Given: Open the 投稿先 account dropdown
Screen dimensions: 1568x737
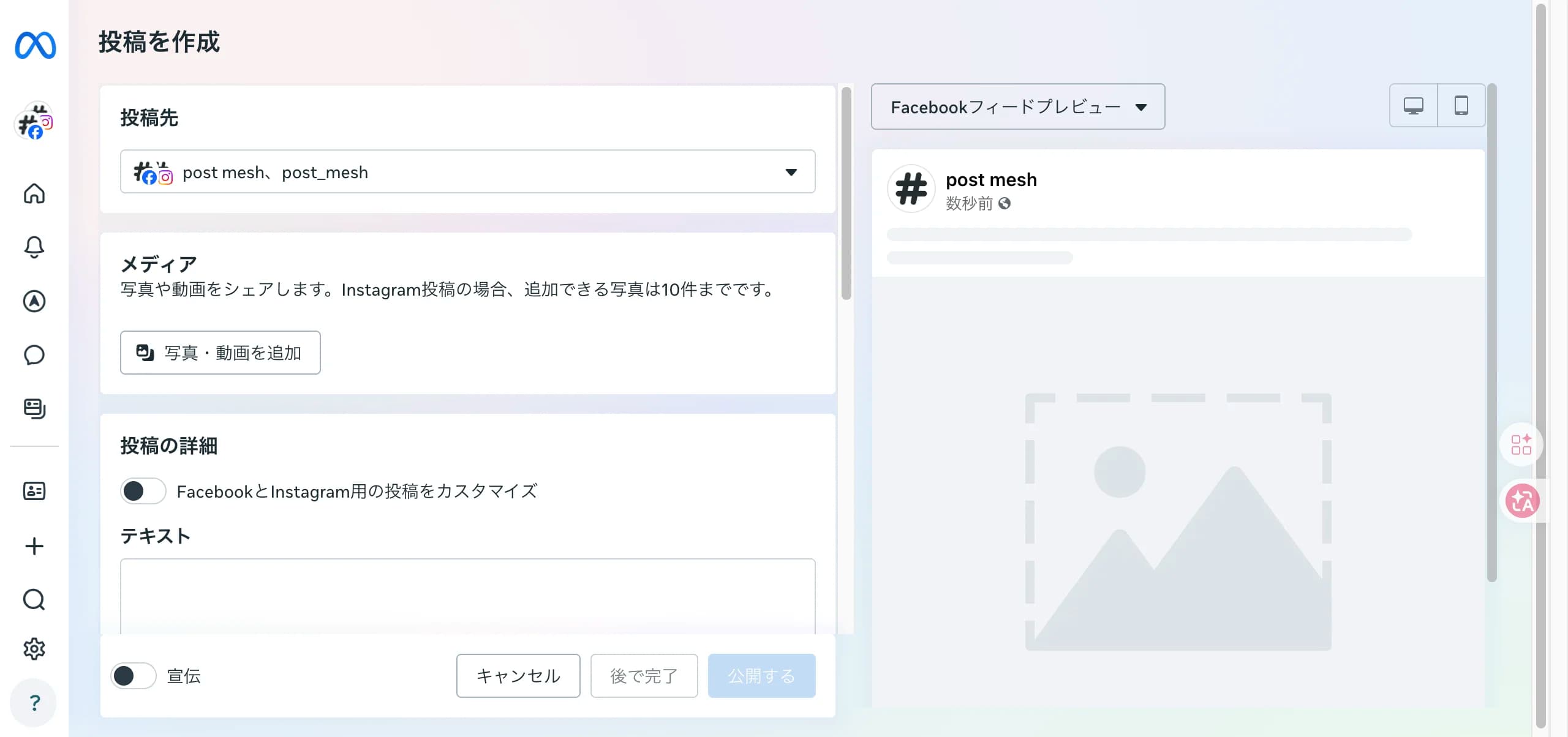Looking at the screenshot, I should pos(467,171).
